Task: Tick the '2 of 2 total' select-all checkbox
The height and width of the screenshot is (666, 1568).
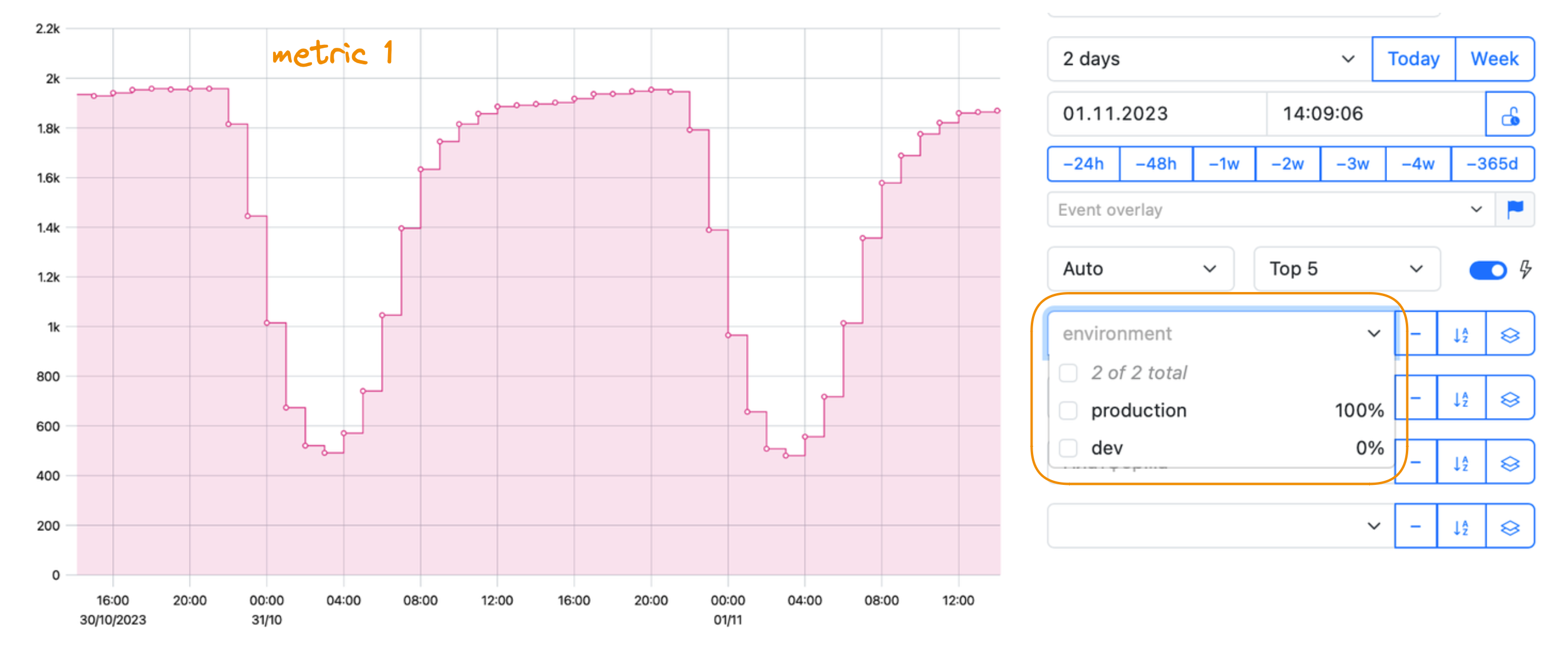Action: [x=1069, y=373]
